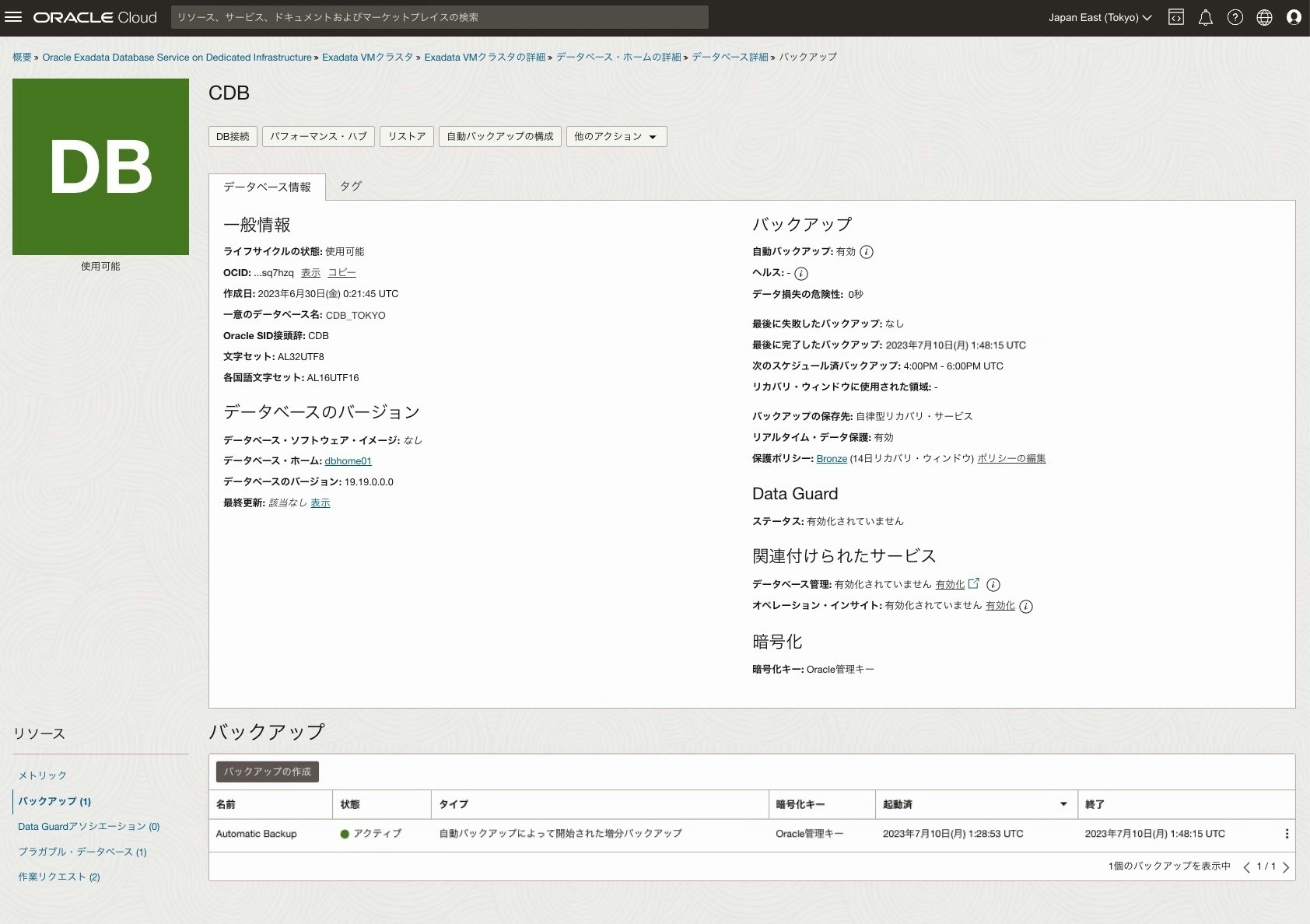Screen dimensions: 1310x924
Task: Switch to the データベース情報 tab
Action: click(267, 187)
